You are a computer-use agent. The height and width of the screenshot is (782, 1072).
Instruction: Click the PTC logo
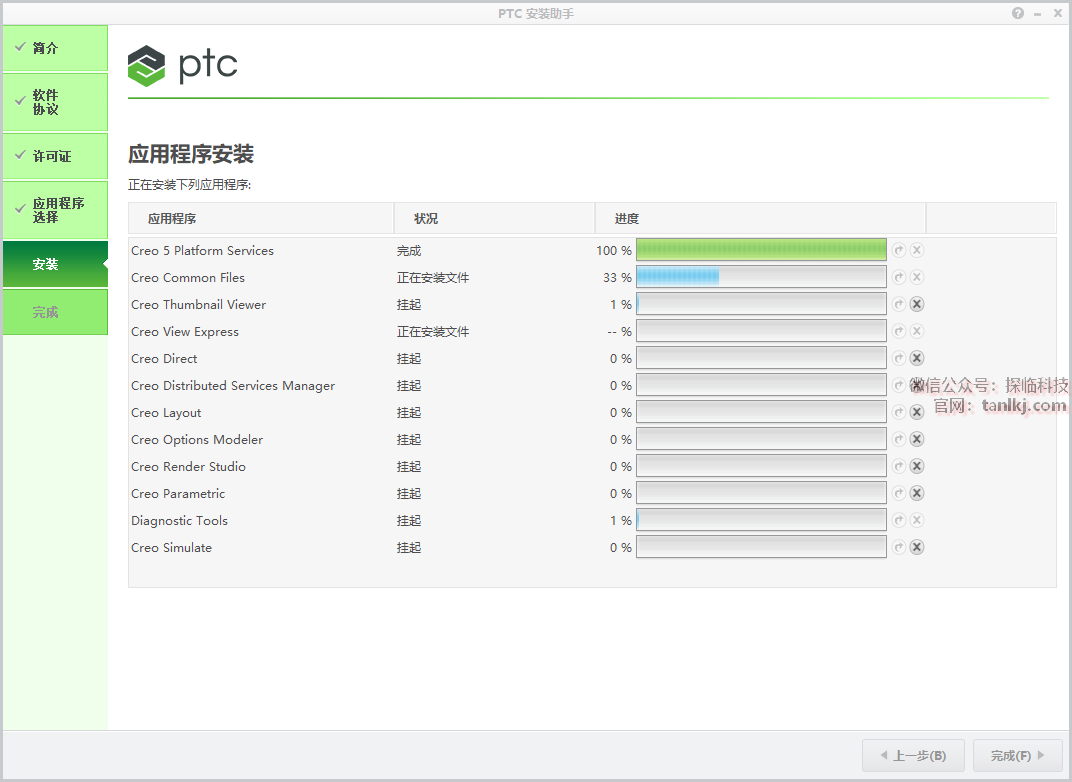tap(183, 66)
